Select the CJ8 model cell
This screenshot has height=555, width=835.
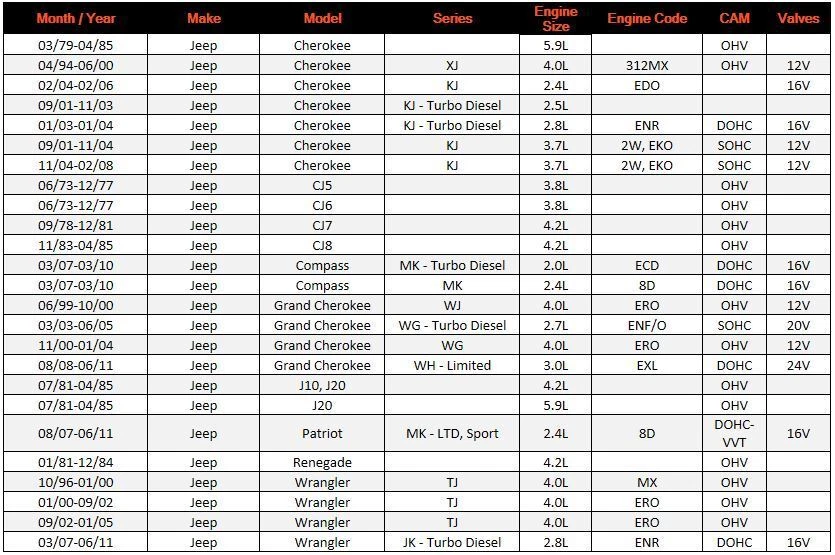tap(322, 246)
